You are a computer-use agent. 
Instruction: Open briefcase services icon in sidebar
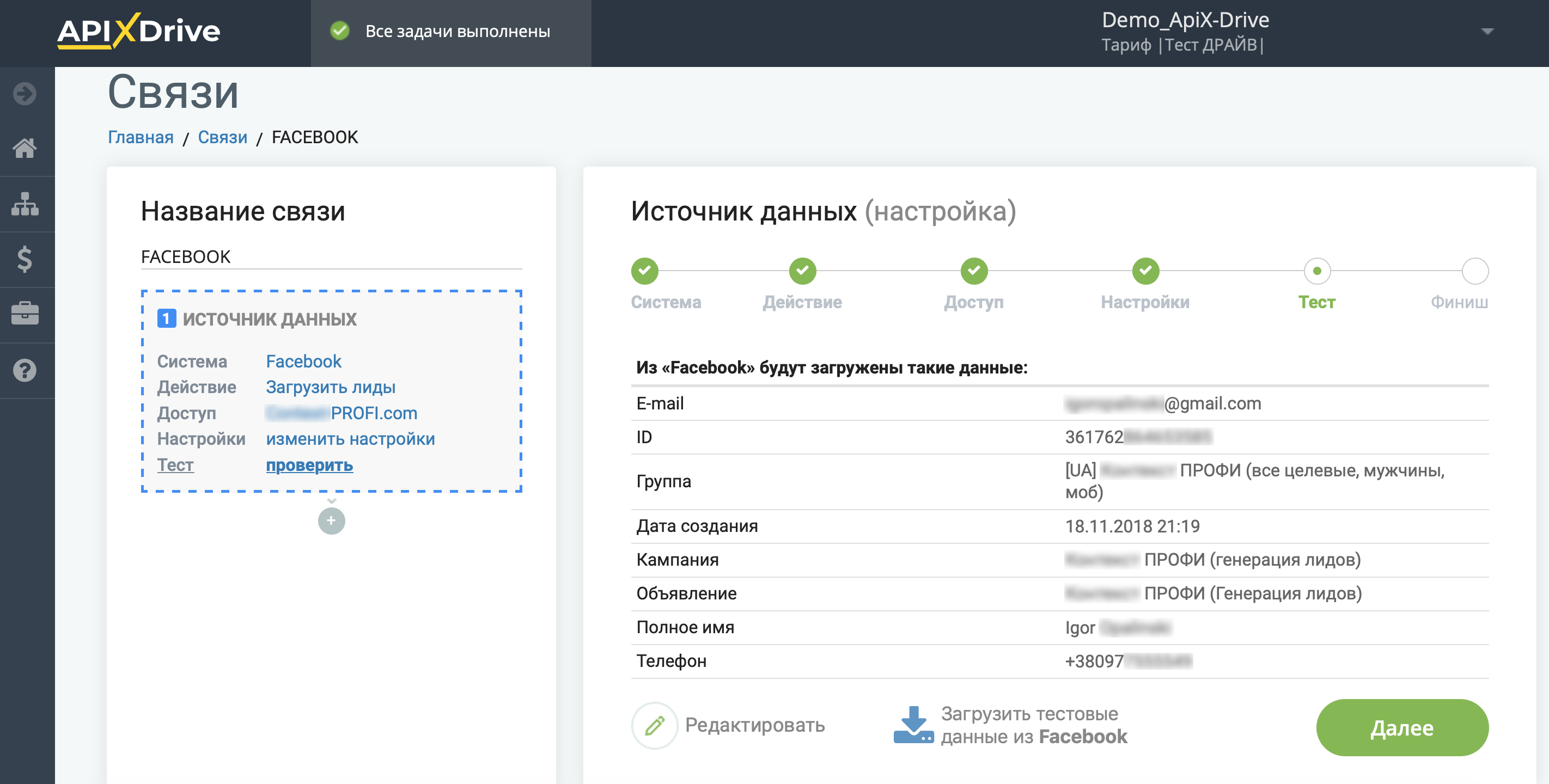pyautogui.click(x=25, y=313)
